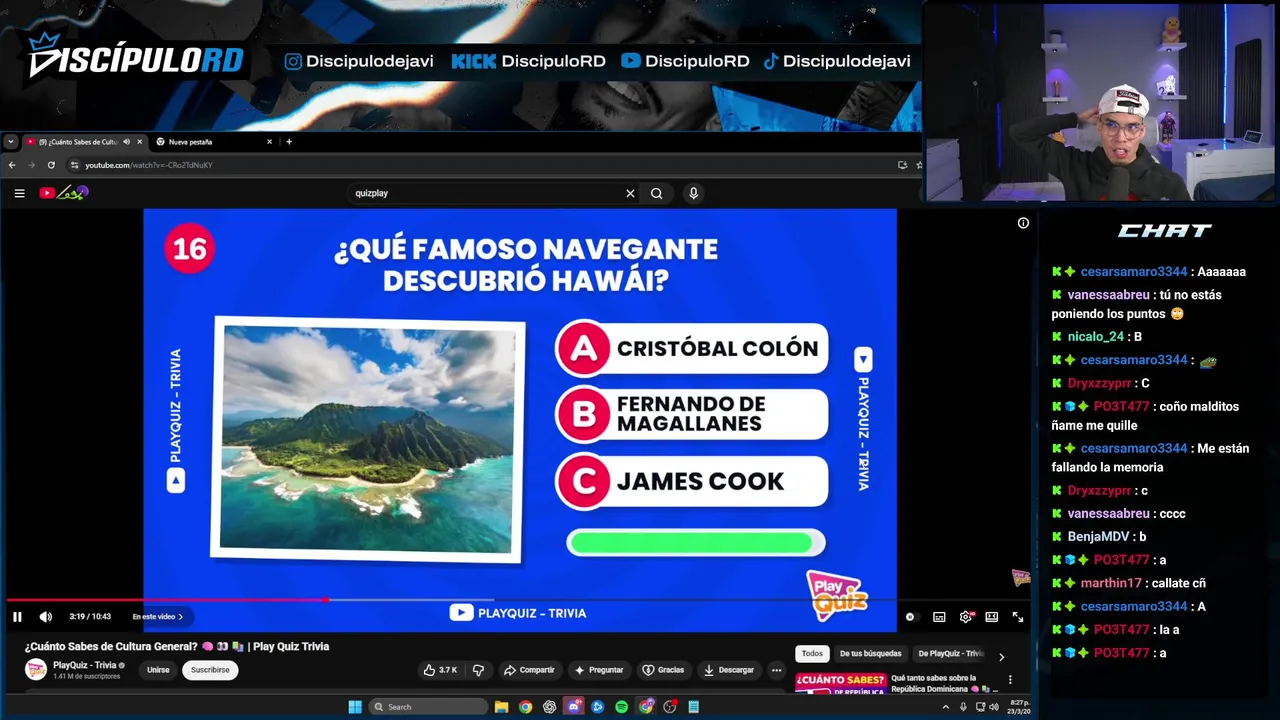Click the Unirse button
1280x720 pixels.
(158, 670)
